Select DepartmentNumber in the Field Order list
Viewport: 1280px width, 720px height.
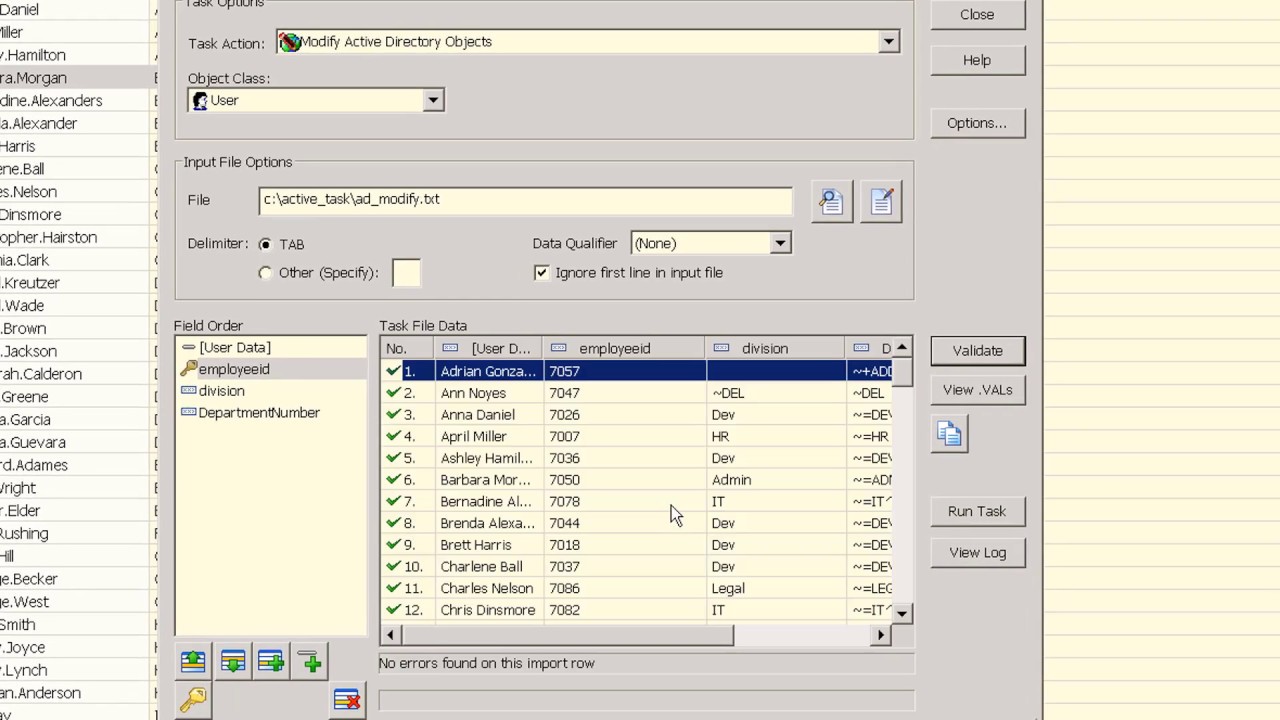click(x=259, y=412)
